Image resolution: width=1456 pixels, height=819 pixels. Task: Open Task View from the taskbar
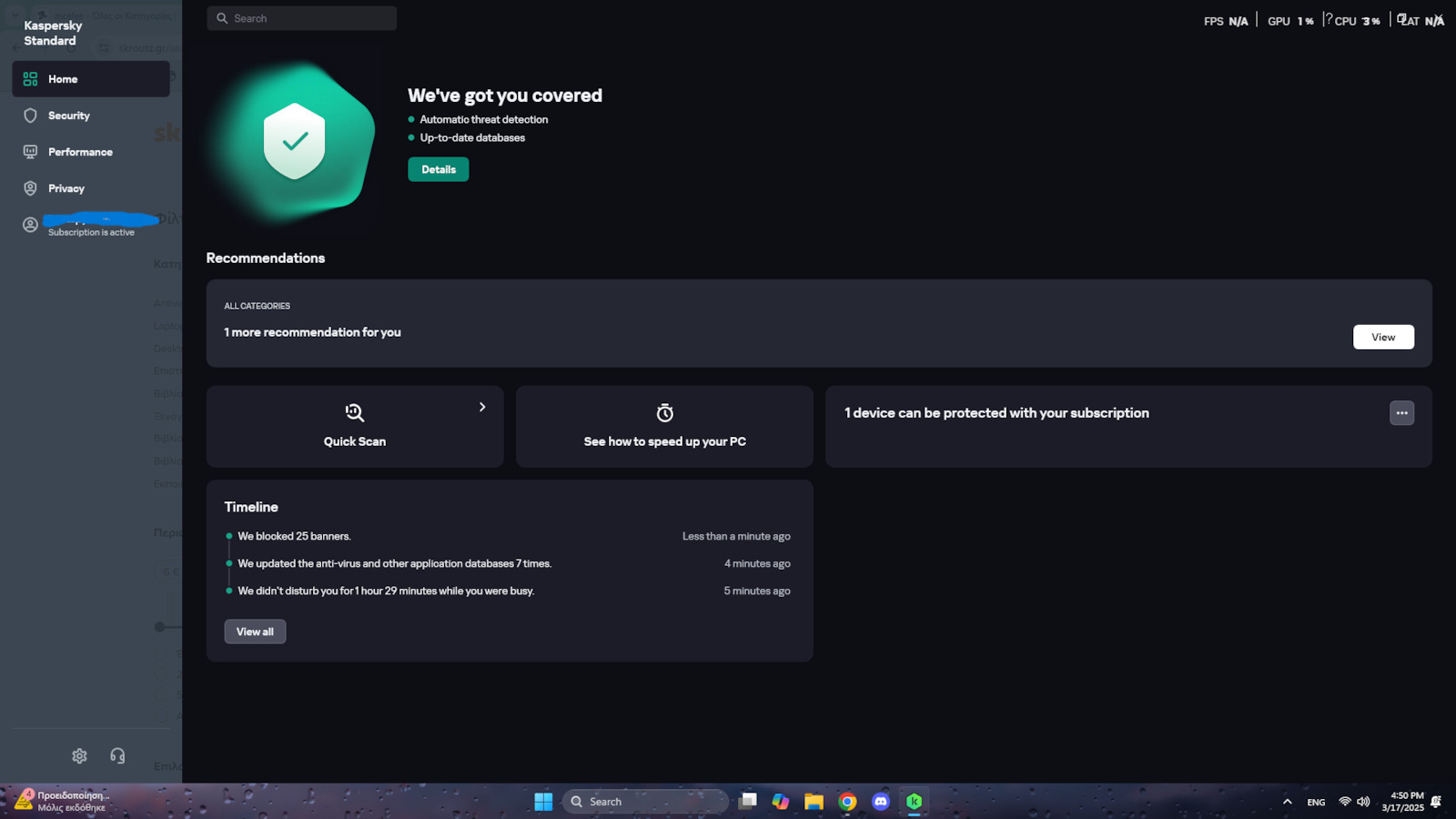tap(748, 802)
